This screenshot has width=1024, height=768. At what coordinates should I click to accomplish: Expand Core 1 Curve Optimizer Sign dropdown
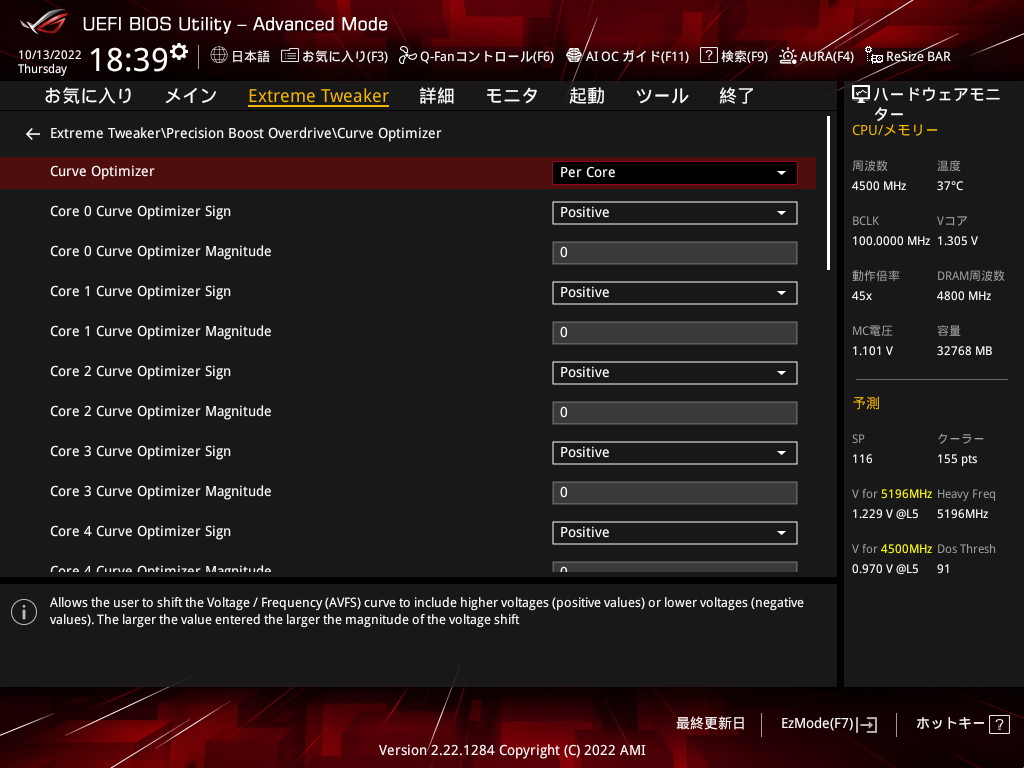(x=675, y=293)
